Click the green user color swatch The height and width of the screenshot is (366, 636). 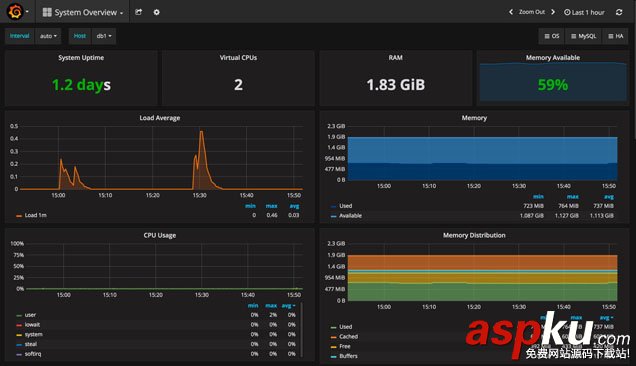point(19,315)
